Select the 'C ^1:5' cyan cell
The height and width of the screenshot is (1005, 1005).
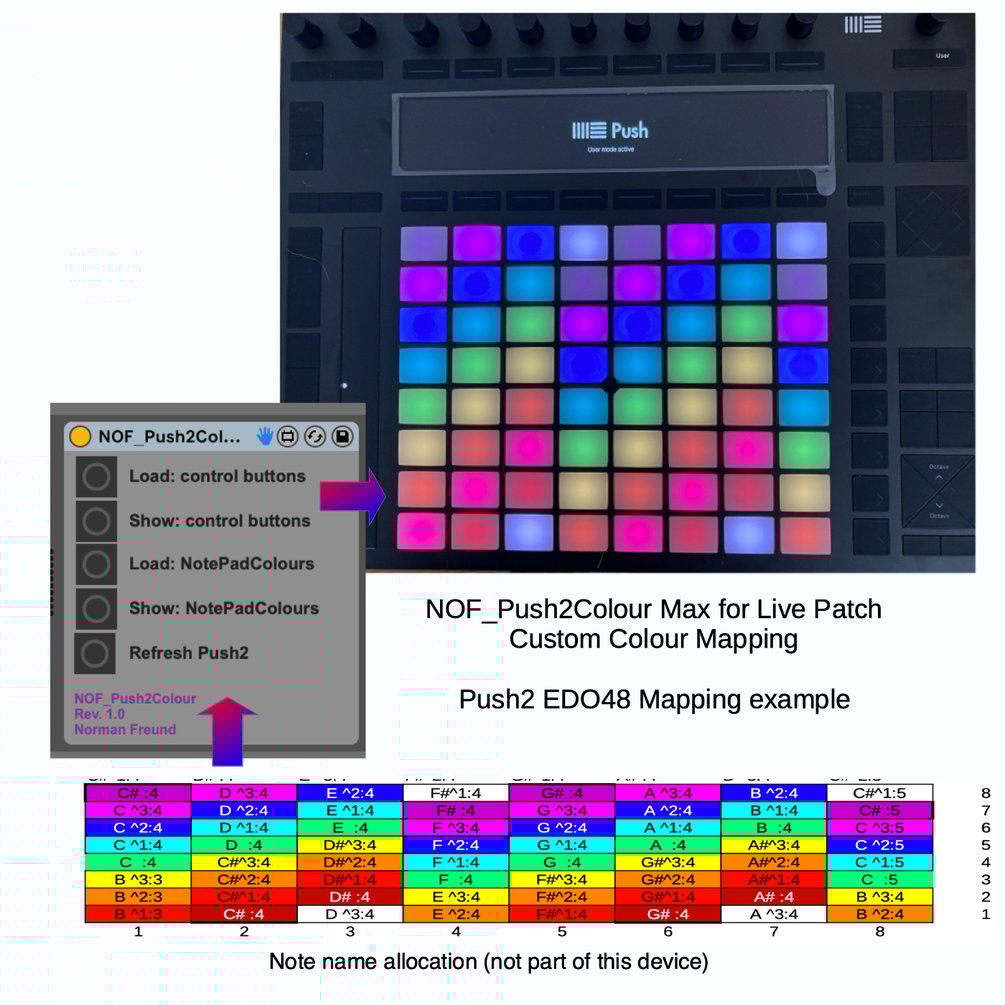click(880, 862)
